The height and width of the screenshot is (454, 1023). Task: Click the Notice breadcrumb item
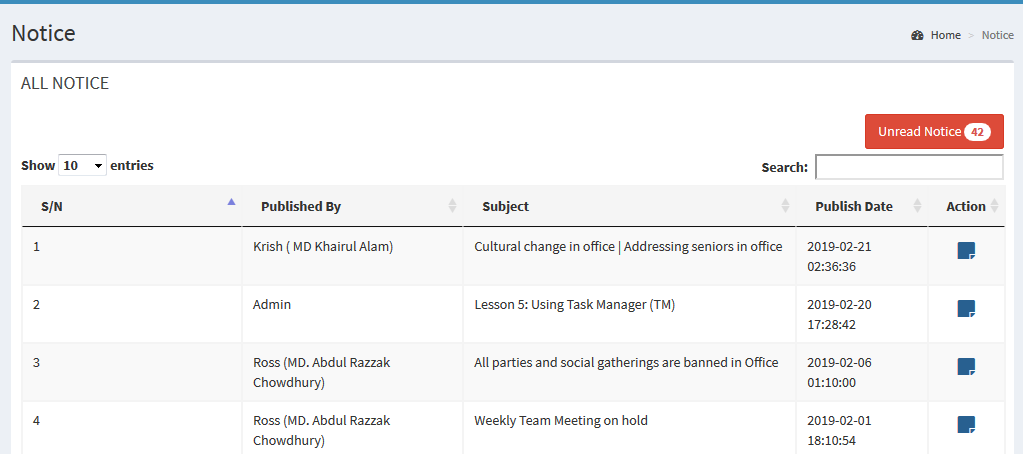997,35
